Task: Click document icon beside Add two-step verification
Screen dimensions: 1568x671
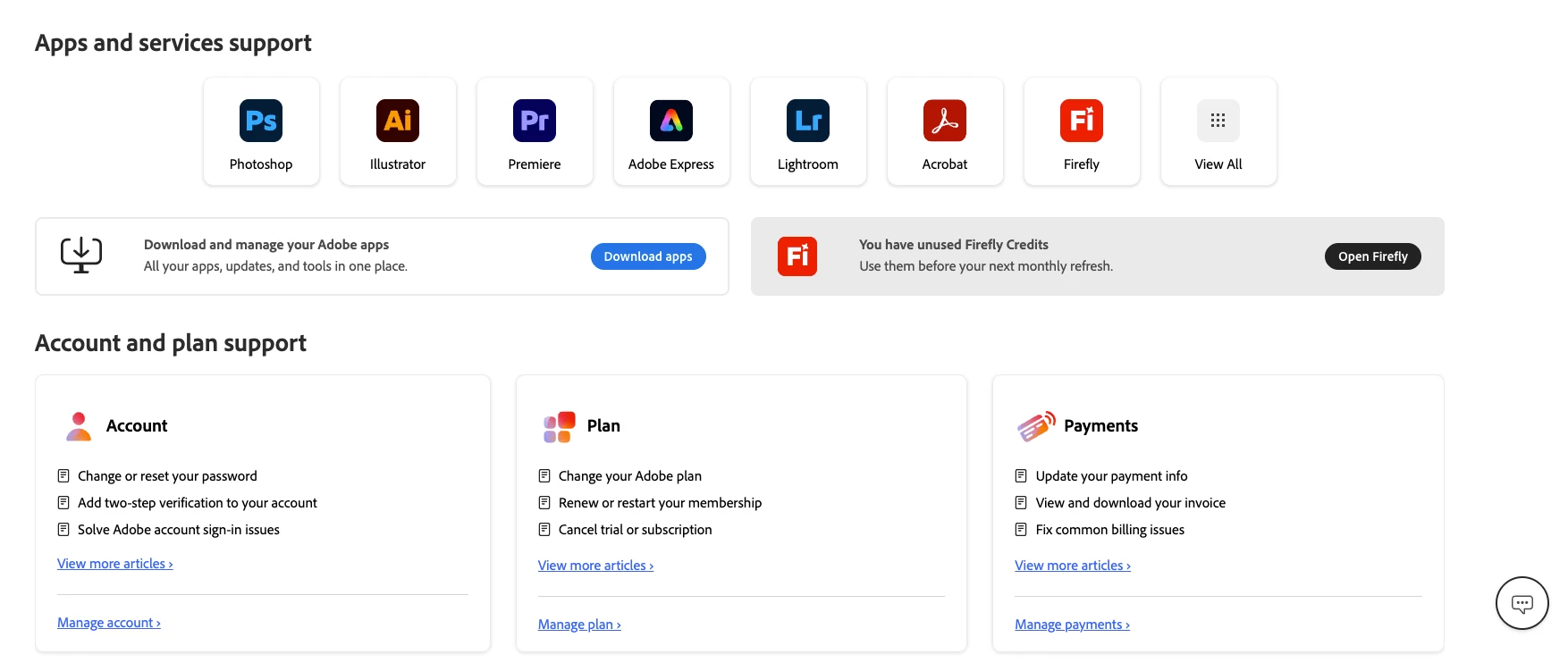Action: coord(63,503)
